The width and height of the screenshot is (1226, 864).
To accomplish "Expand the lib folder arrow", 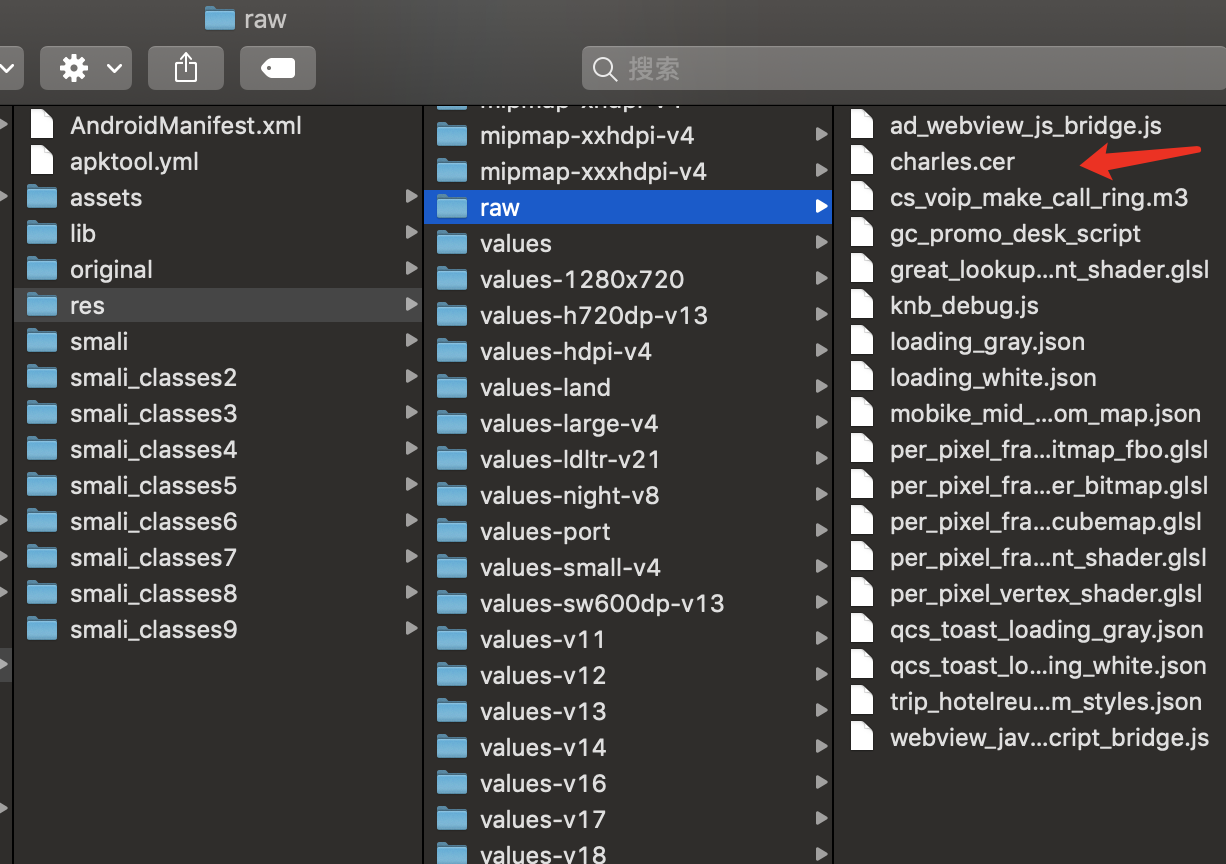I will click(x=411, y=233).
